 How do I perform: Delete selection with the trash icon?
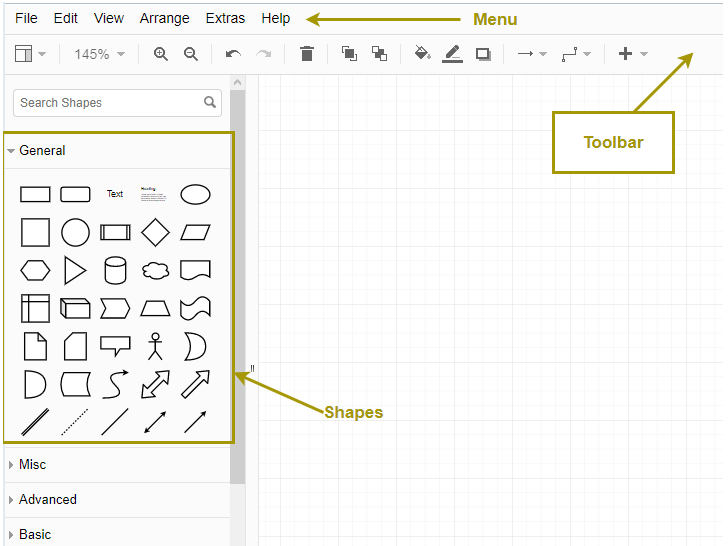tap(306, 54)
